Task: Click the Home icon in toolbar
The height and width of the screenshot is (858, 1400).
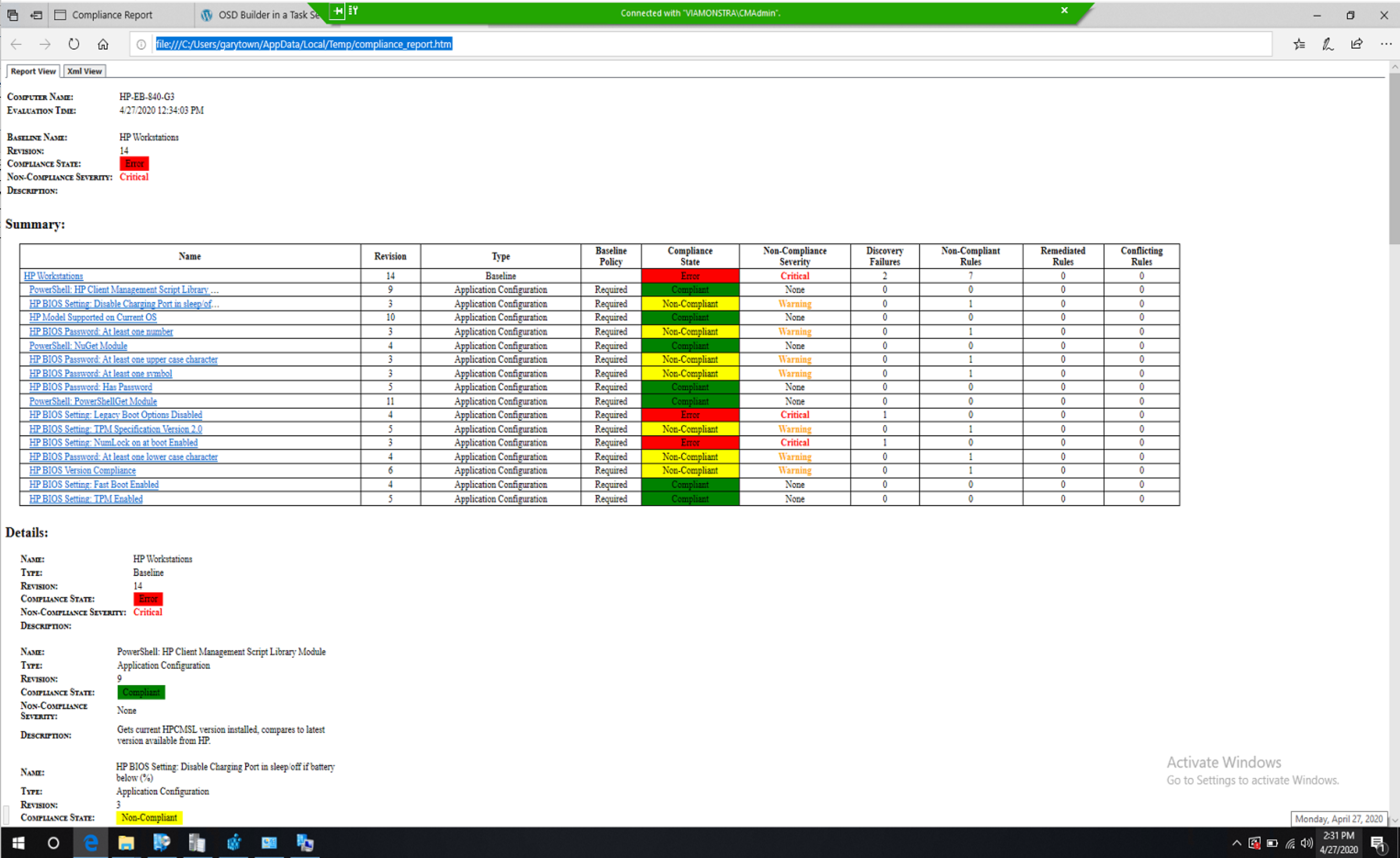Action: point(103,45)
